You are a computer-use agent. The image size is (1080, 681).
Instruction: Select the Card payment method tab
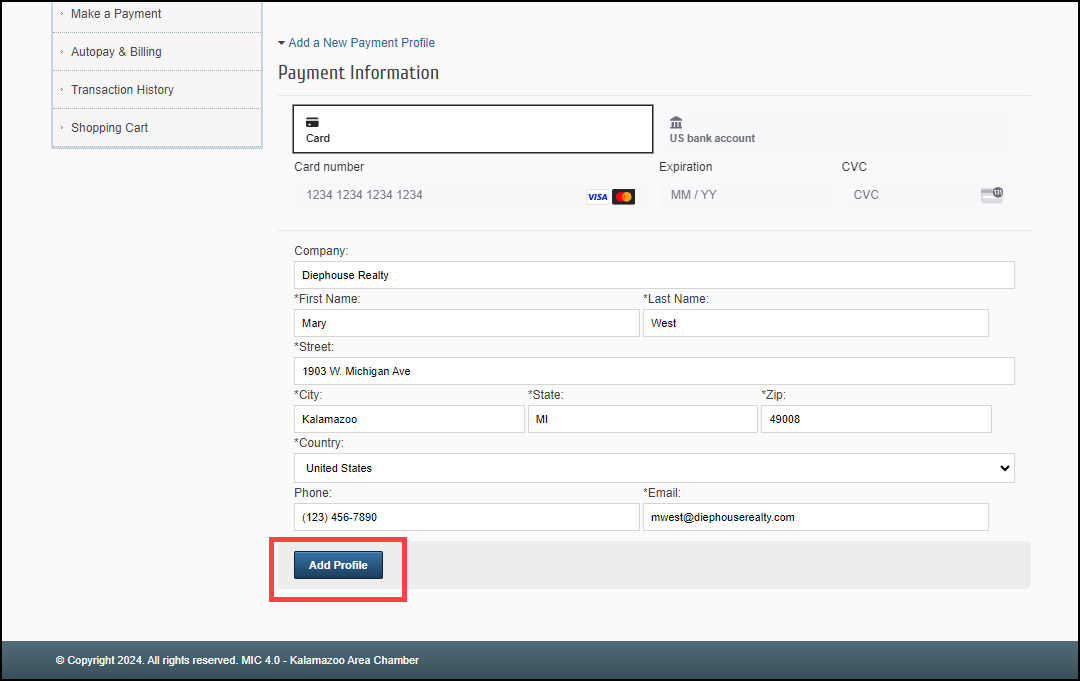(x=472, y=129)
